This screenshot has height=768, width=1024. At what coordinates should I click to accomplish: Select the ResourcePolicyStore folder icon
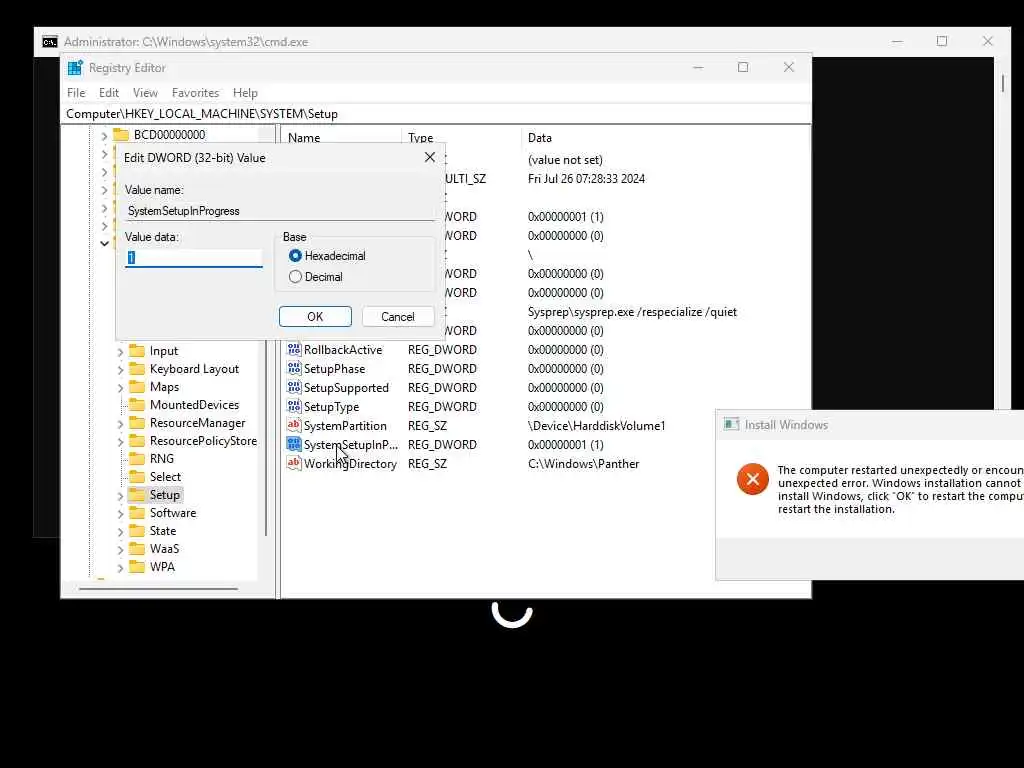click(136, 441)
